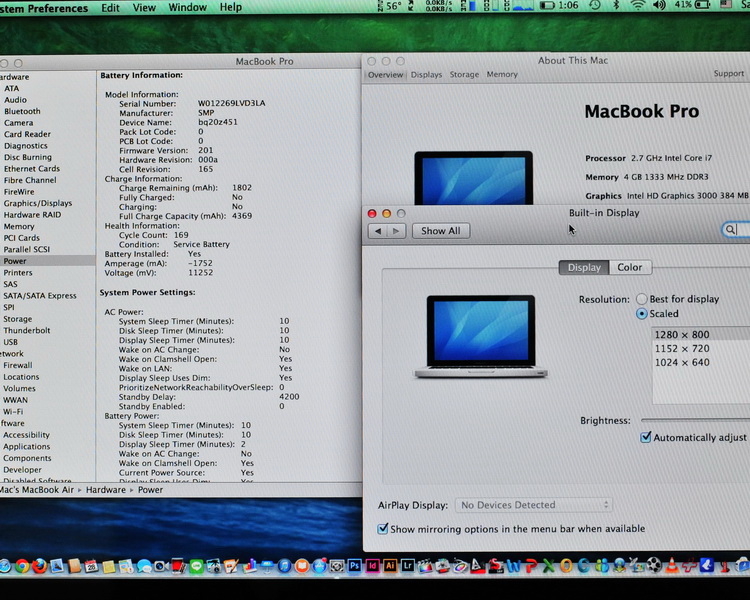
Task: Choose the 1152 × 720 resolution
Action: pos(701,348)
